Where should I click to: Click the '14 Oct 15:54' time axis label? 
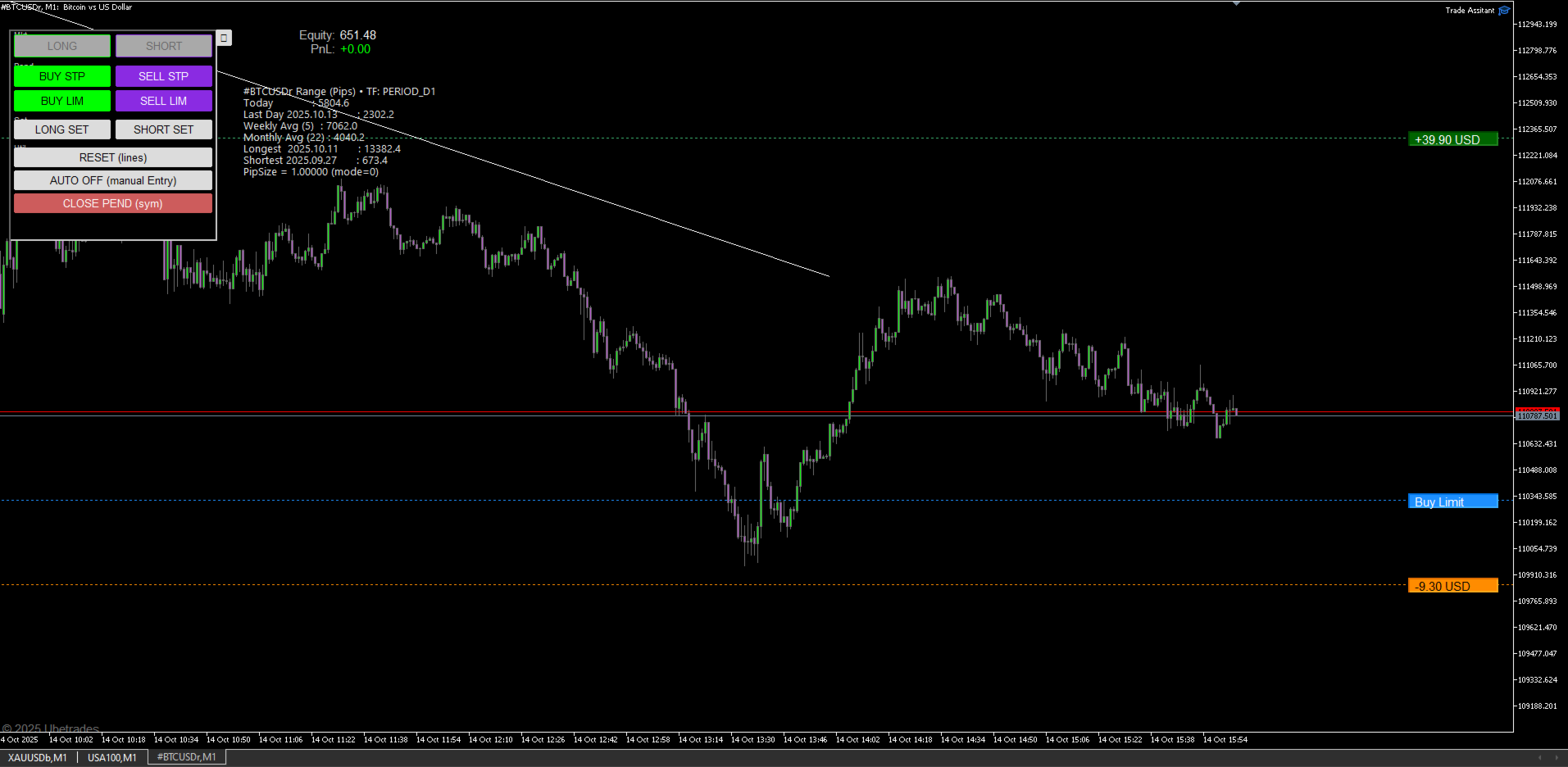(x=1225, y=740)
